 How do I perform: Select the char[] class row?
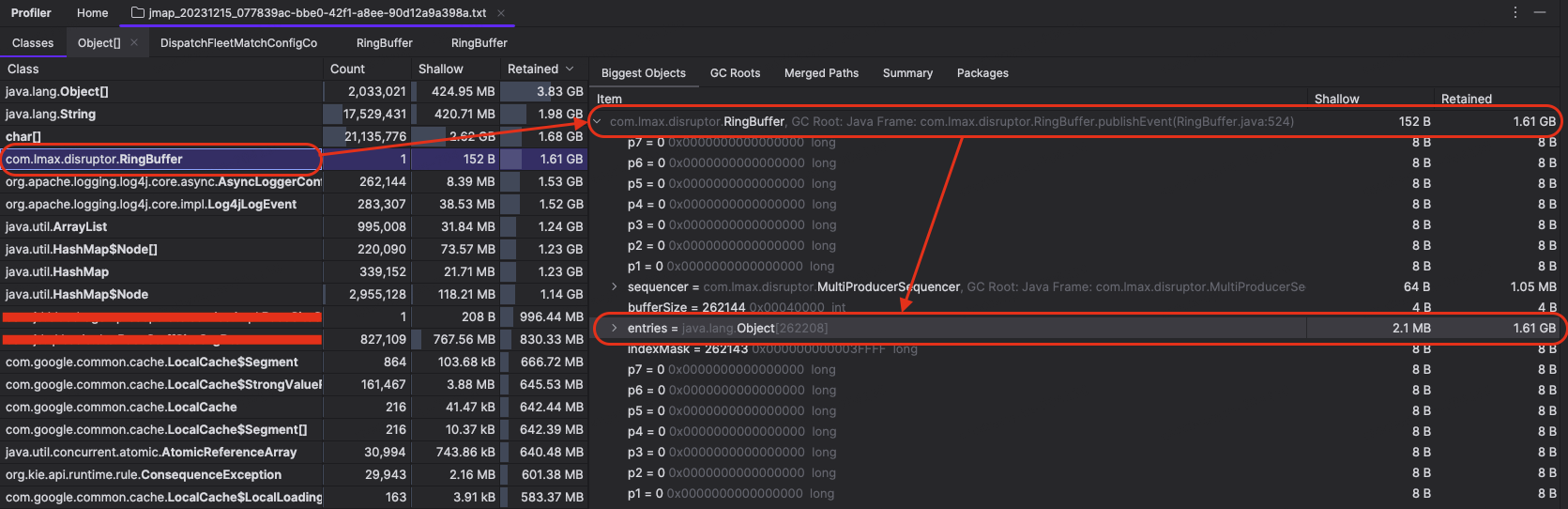tap(294, 136)
